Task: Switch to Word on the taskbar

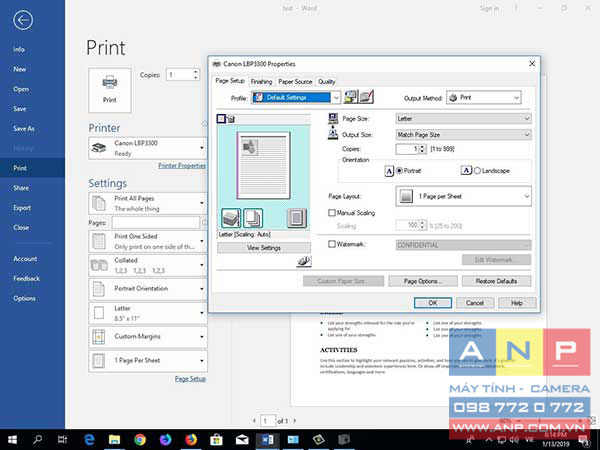Action: click(x=267, y=440)
